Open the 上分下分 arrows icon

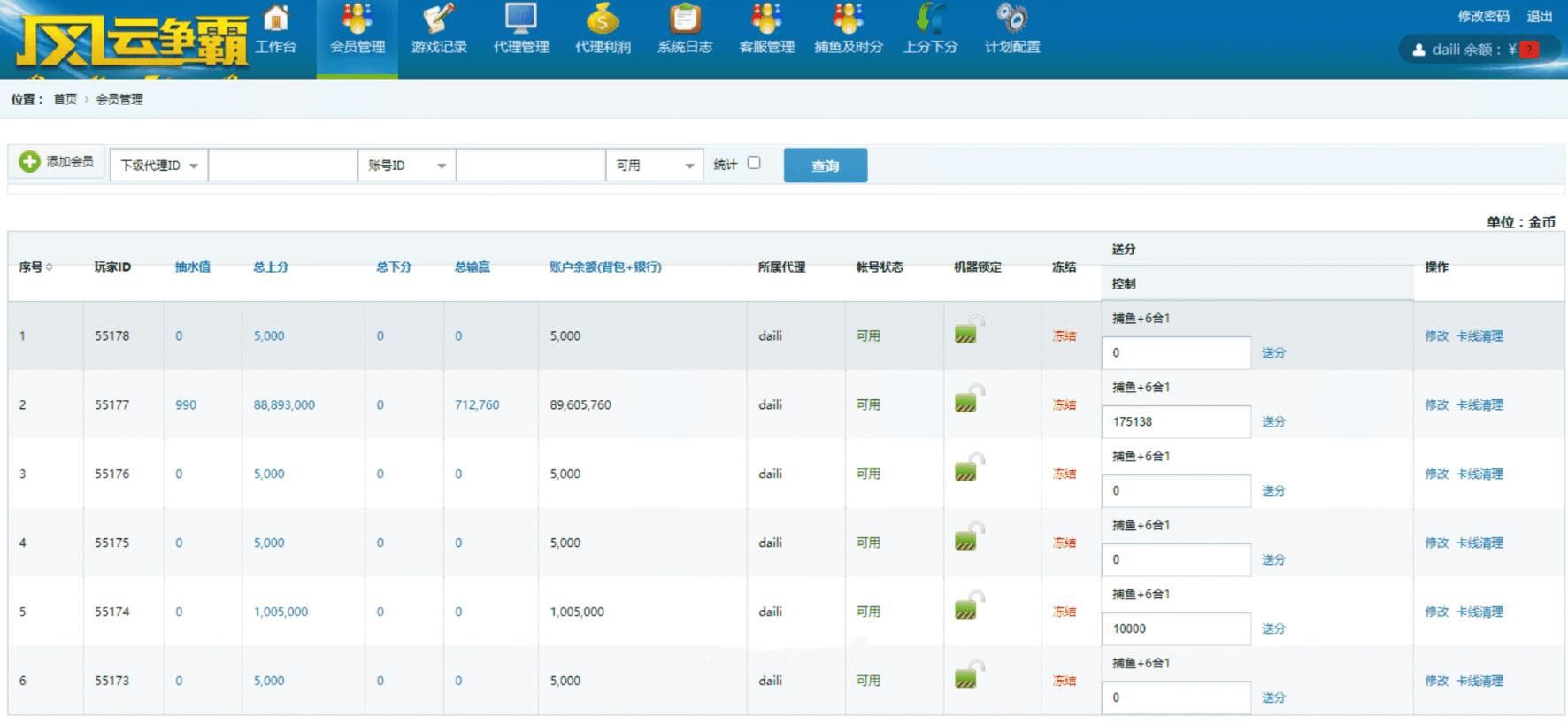(930, 19)
